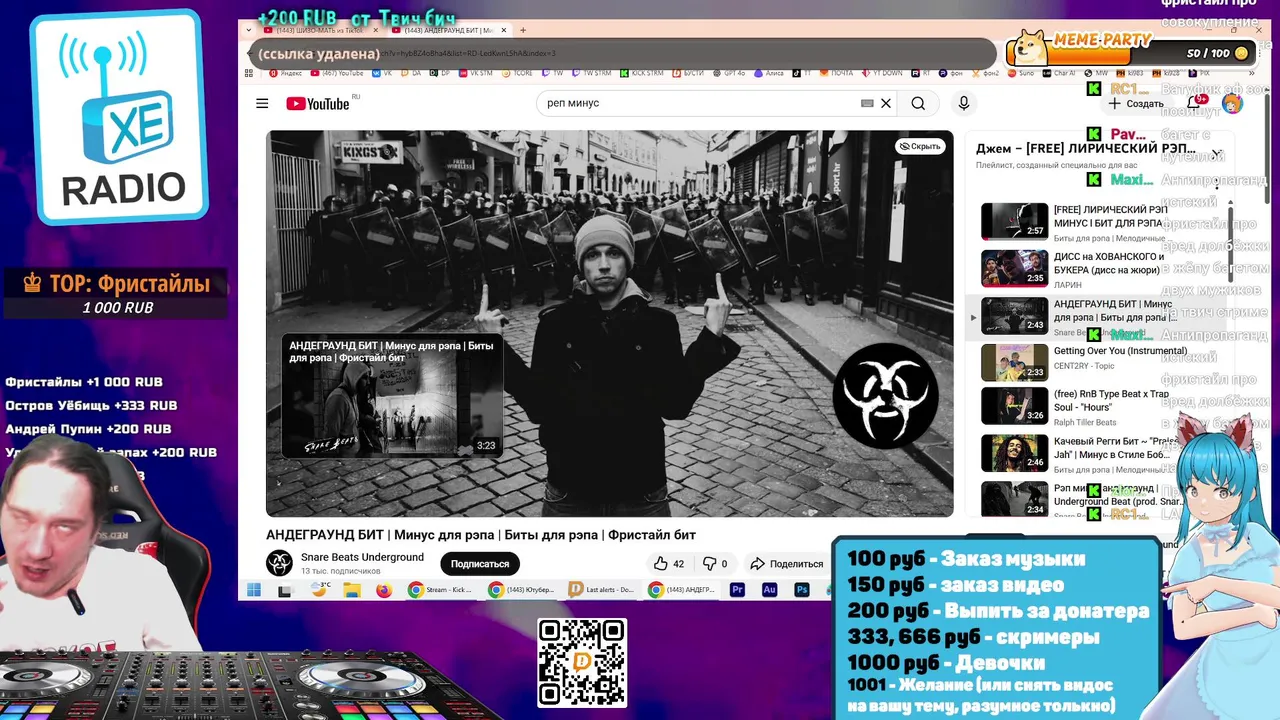Open the VK bookmark

[382, 73]
